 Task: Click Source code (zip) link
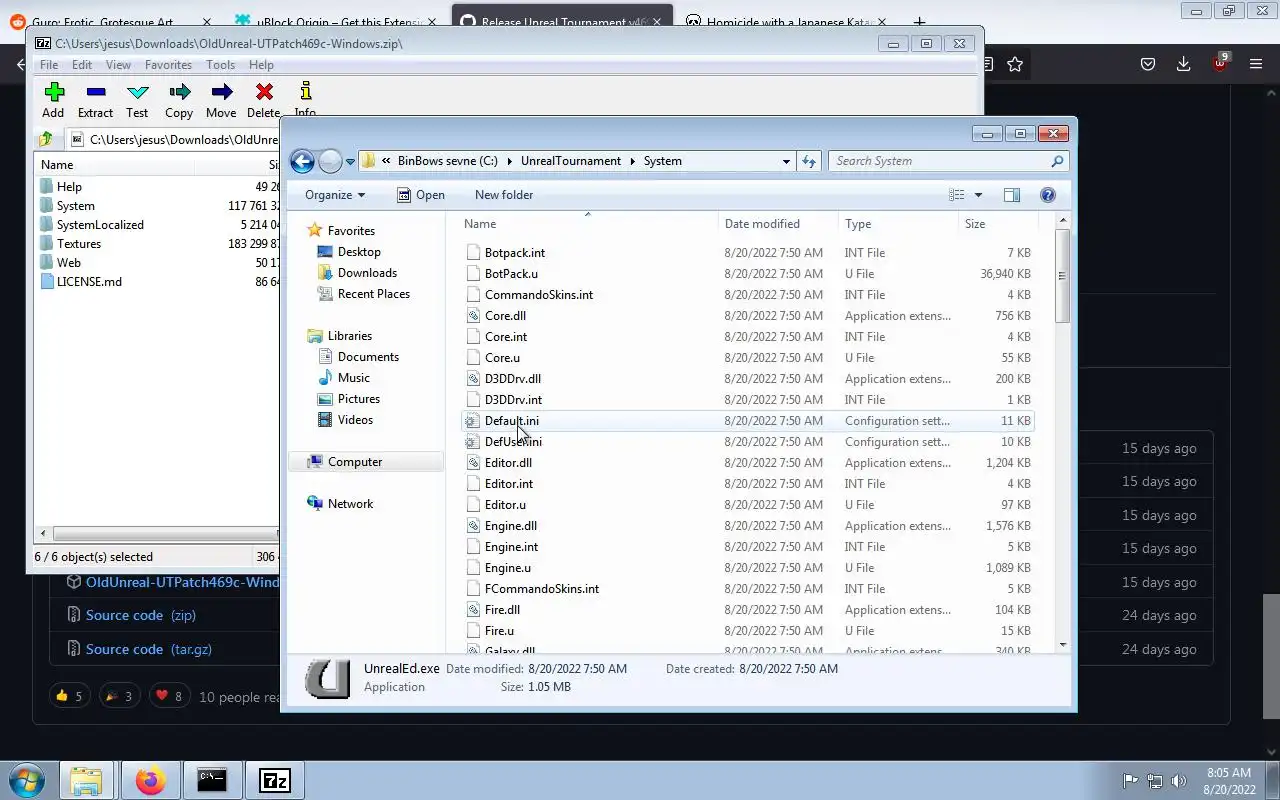click(141, 615)
